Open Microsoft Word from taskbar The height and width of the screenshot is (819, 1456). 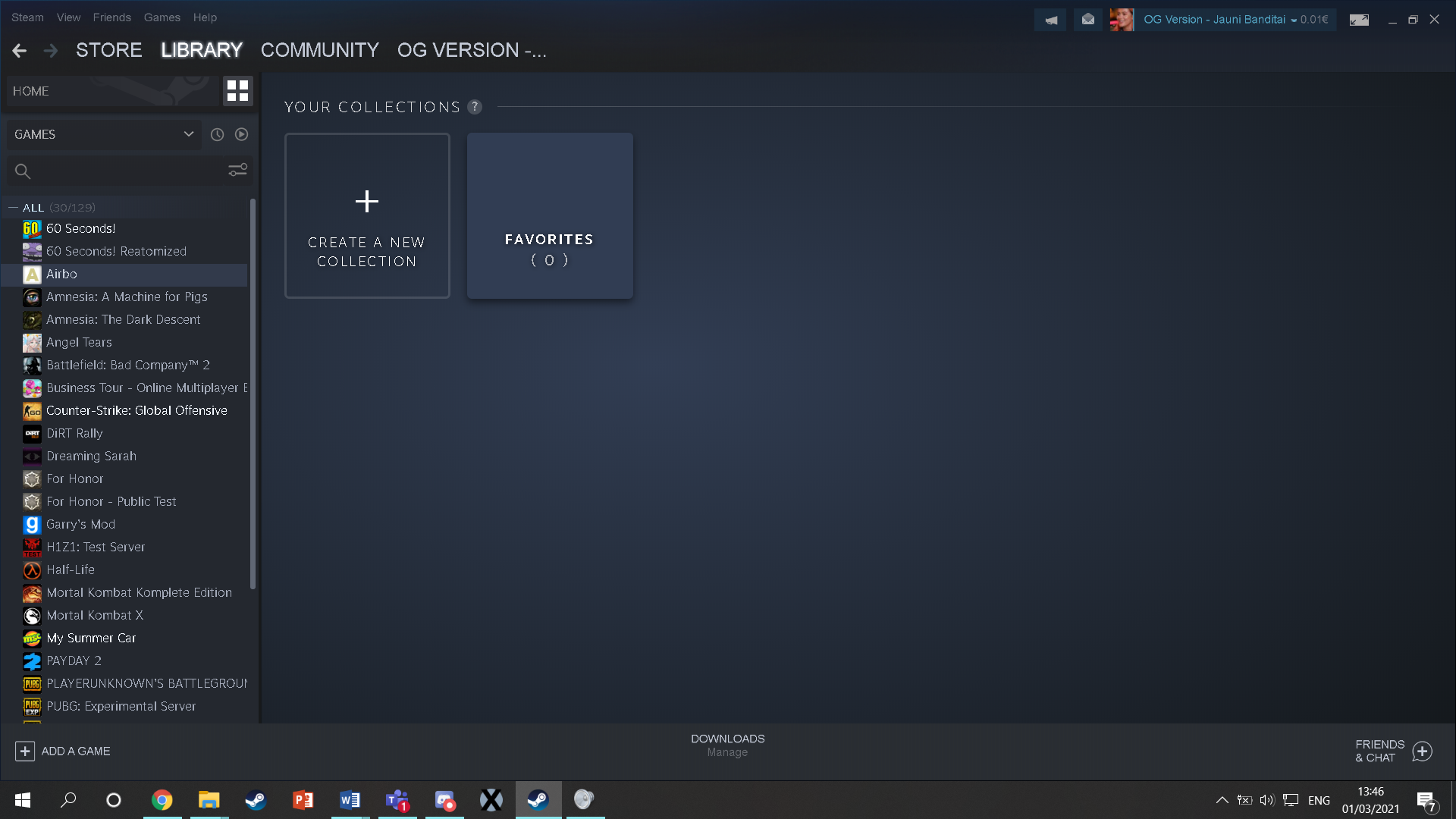350,800
